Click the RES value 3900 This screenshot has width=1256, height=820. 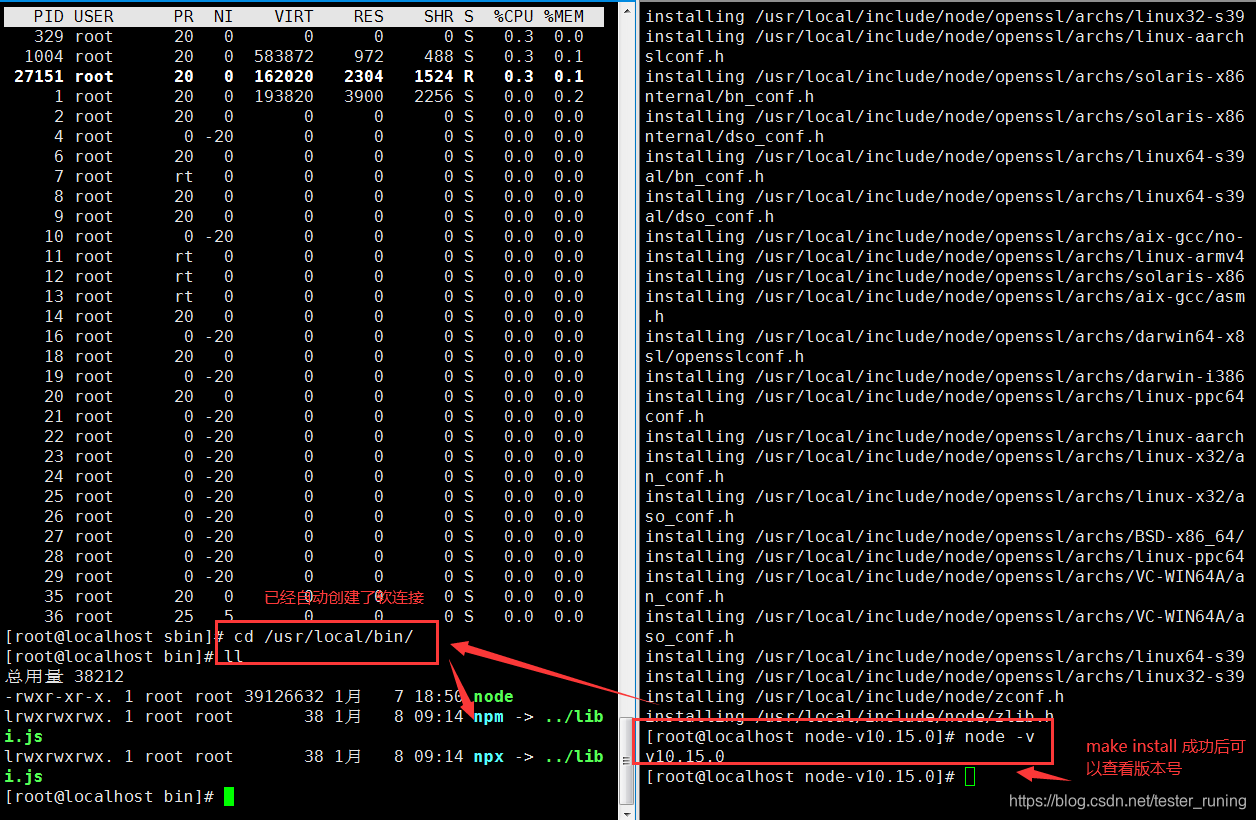point(363,96)
